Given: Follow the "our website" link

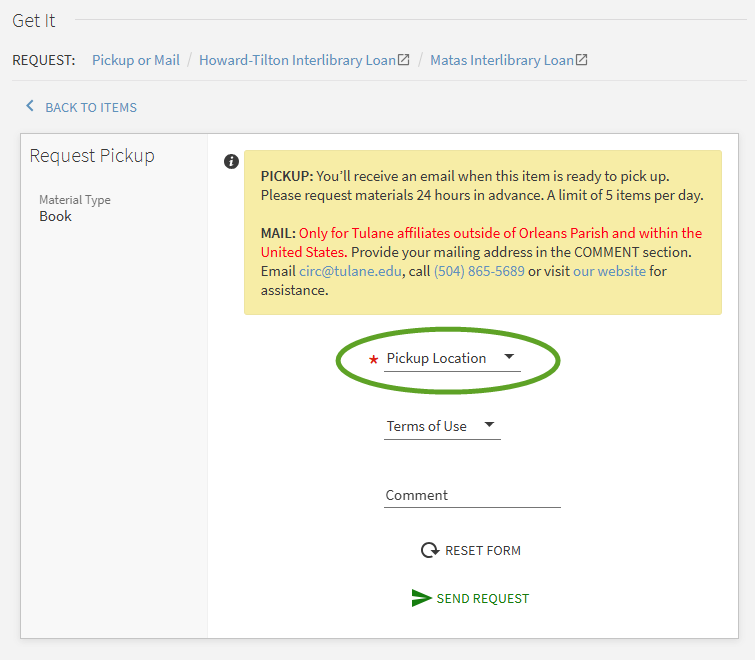Looking at the screenshot, I should (x=609, y=271).
